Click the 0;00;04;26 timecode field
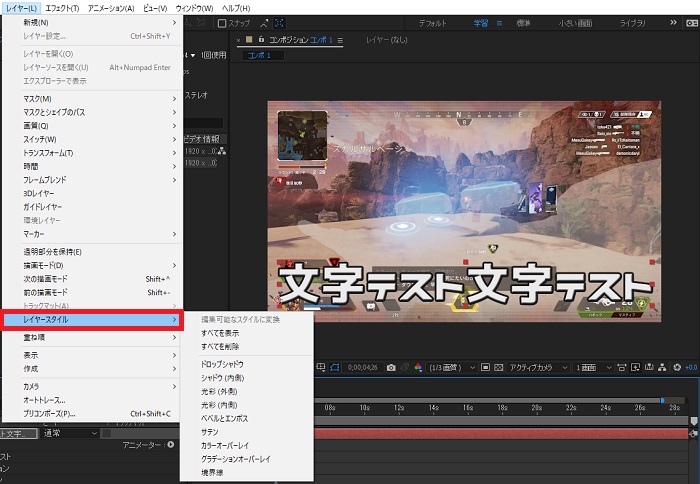The width and height of the screenshot is (700, 484). tap(362, 367)
